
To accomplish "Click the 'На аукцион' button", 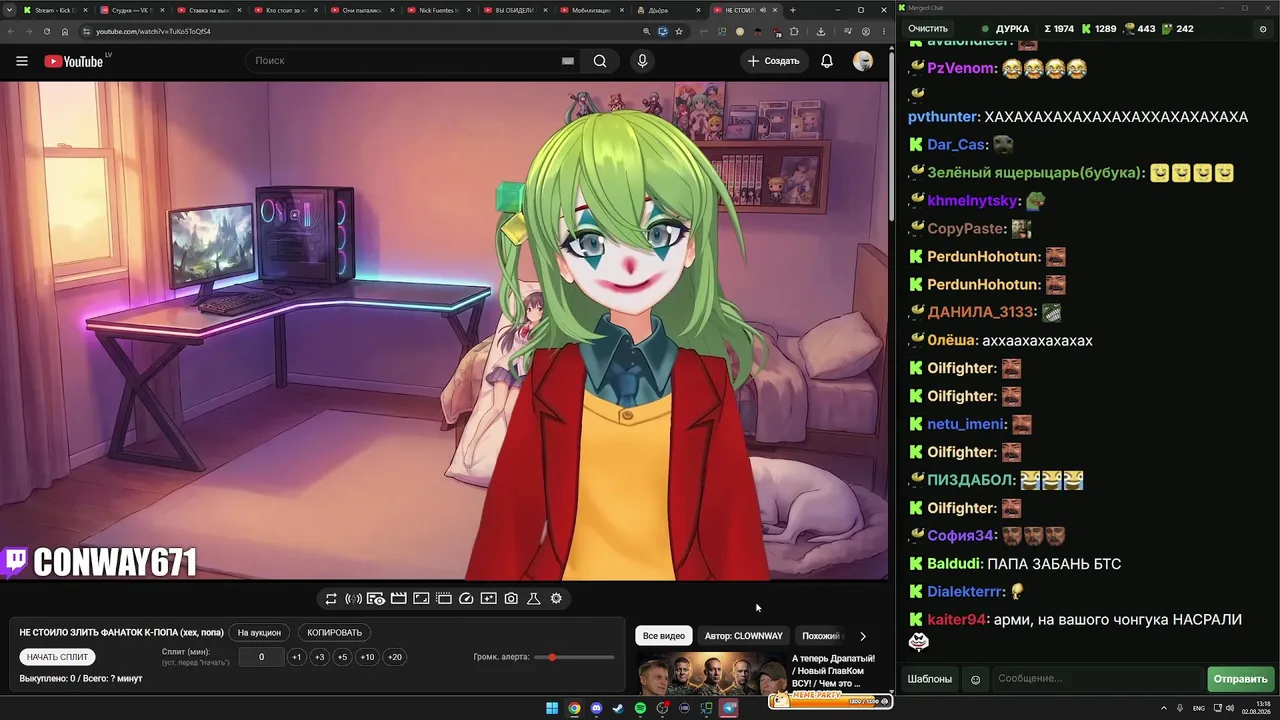I will point(259,632).
